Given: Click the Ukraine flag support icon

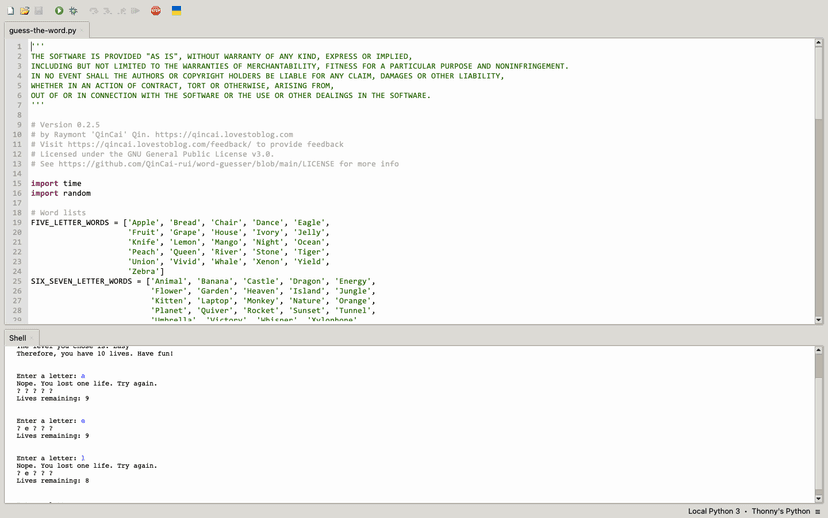Looking at the screenshot, I should click(x=177, y=10).
